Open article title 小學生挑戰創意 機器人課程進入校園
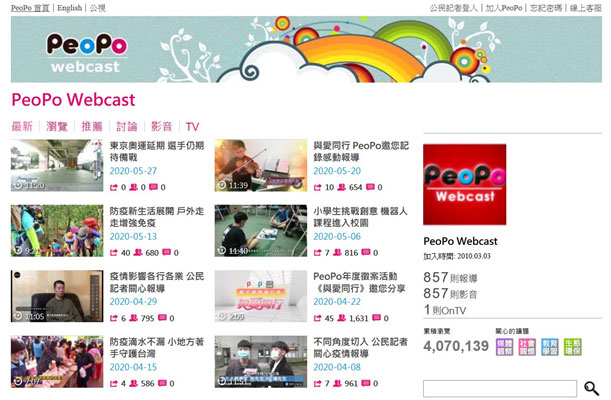This screenshot has height=400, width=611. (x=360, y=217)
